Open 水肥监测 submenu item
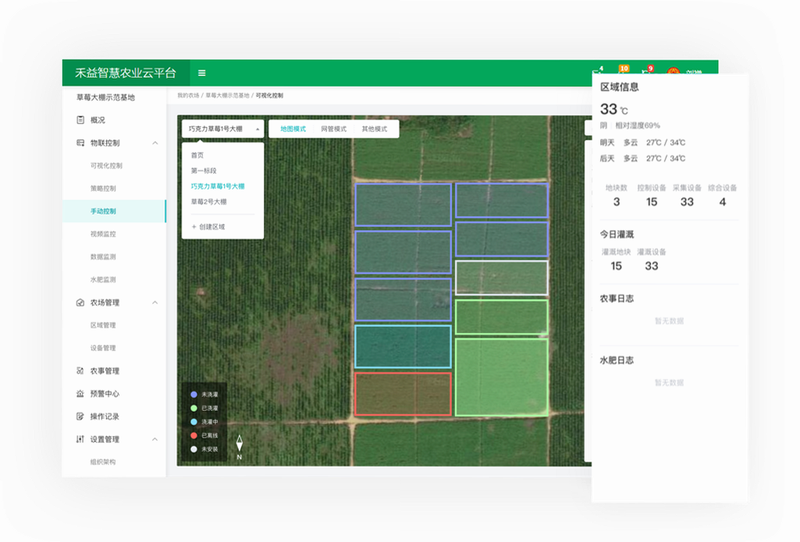Image resolution: width=800 pixels, height=542 pixels. pos(103,280)
